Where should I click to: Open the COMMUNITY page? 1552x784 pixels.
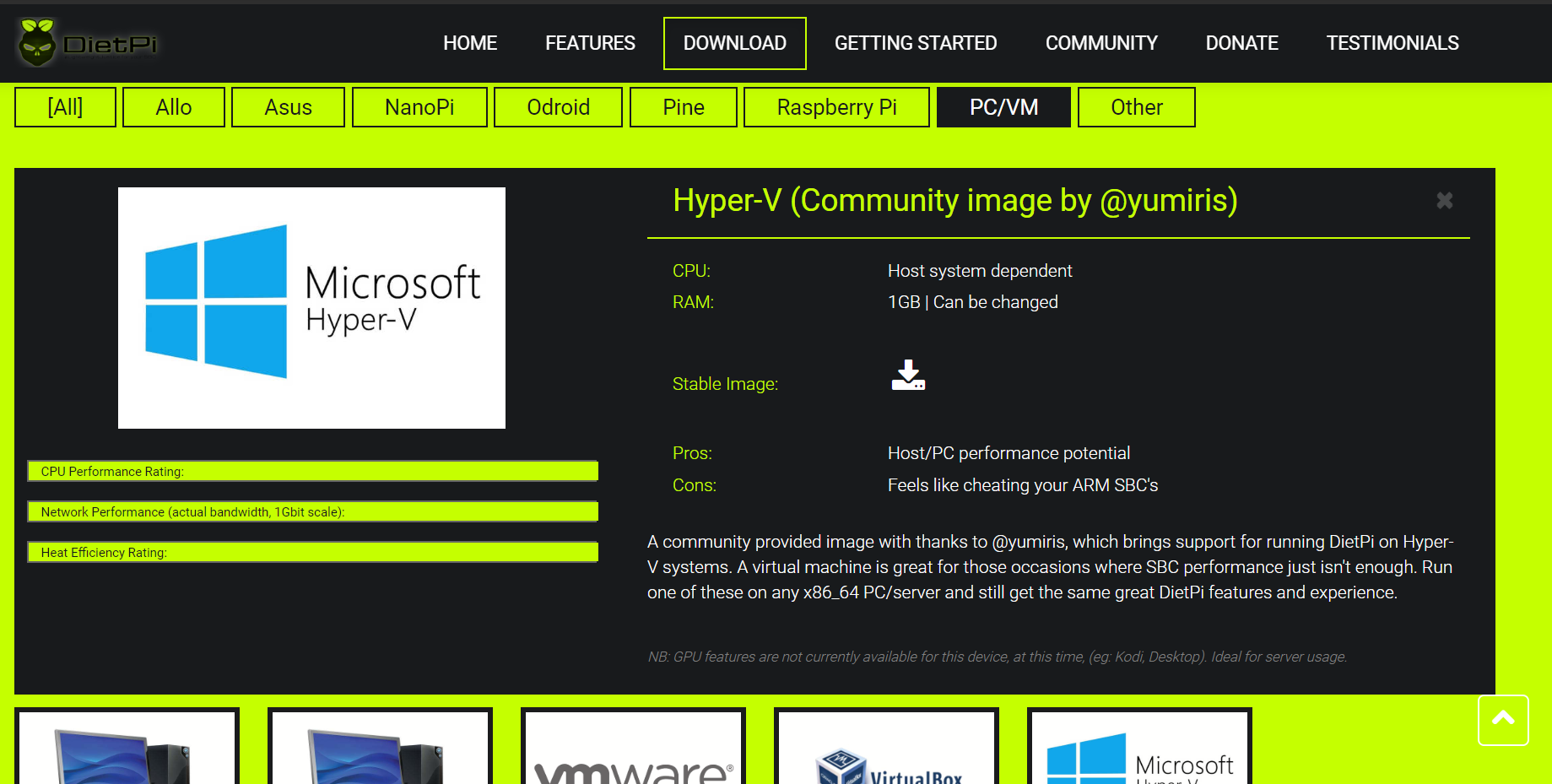pos(1101,43)
